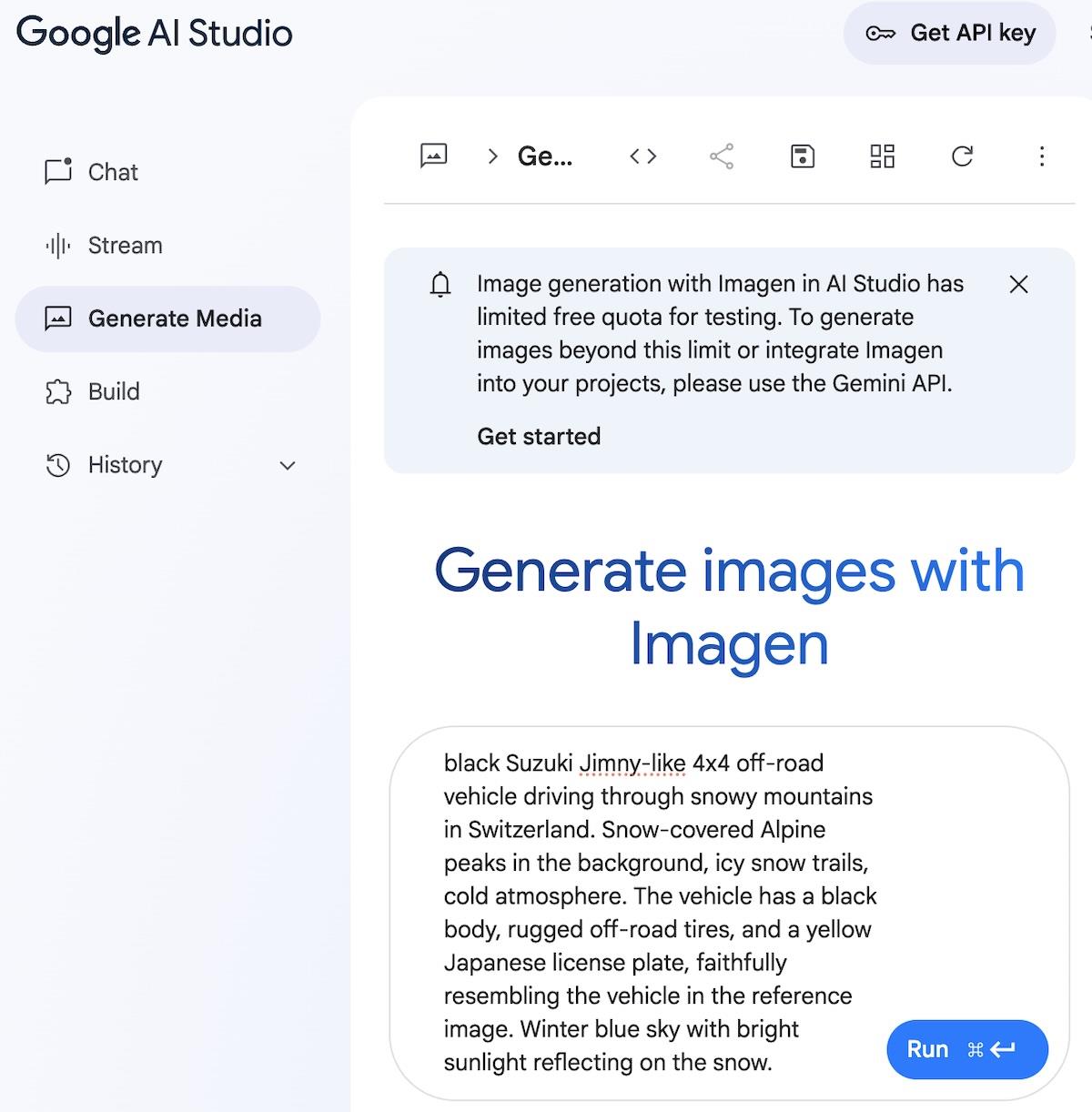Click the breadcrumb chevron arrow

click(492, 157)
